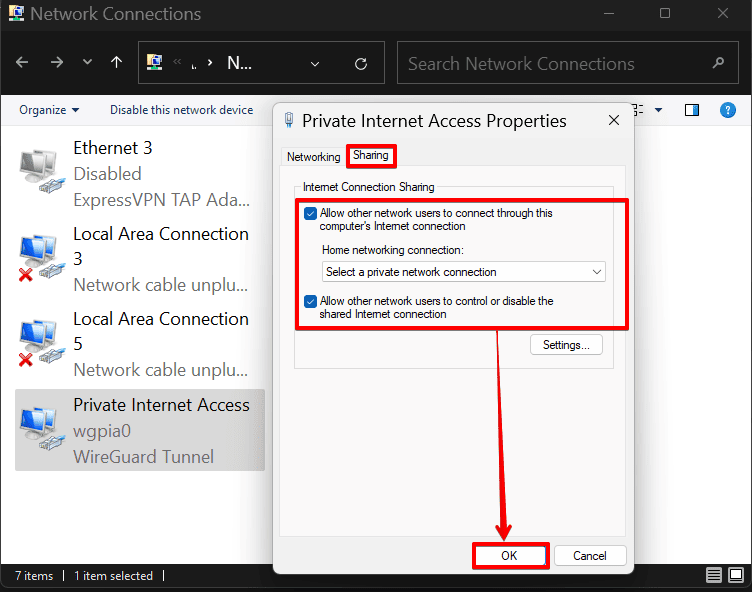
Task: Toggle the preview pane icon
Action: (x=692, y=110)
